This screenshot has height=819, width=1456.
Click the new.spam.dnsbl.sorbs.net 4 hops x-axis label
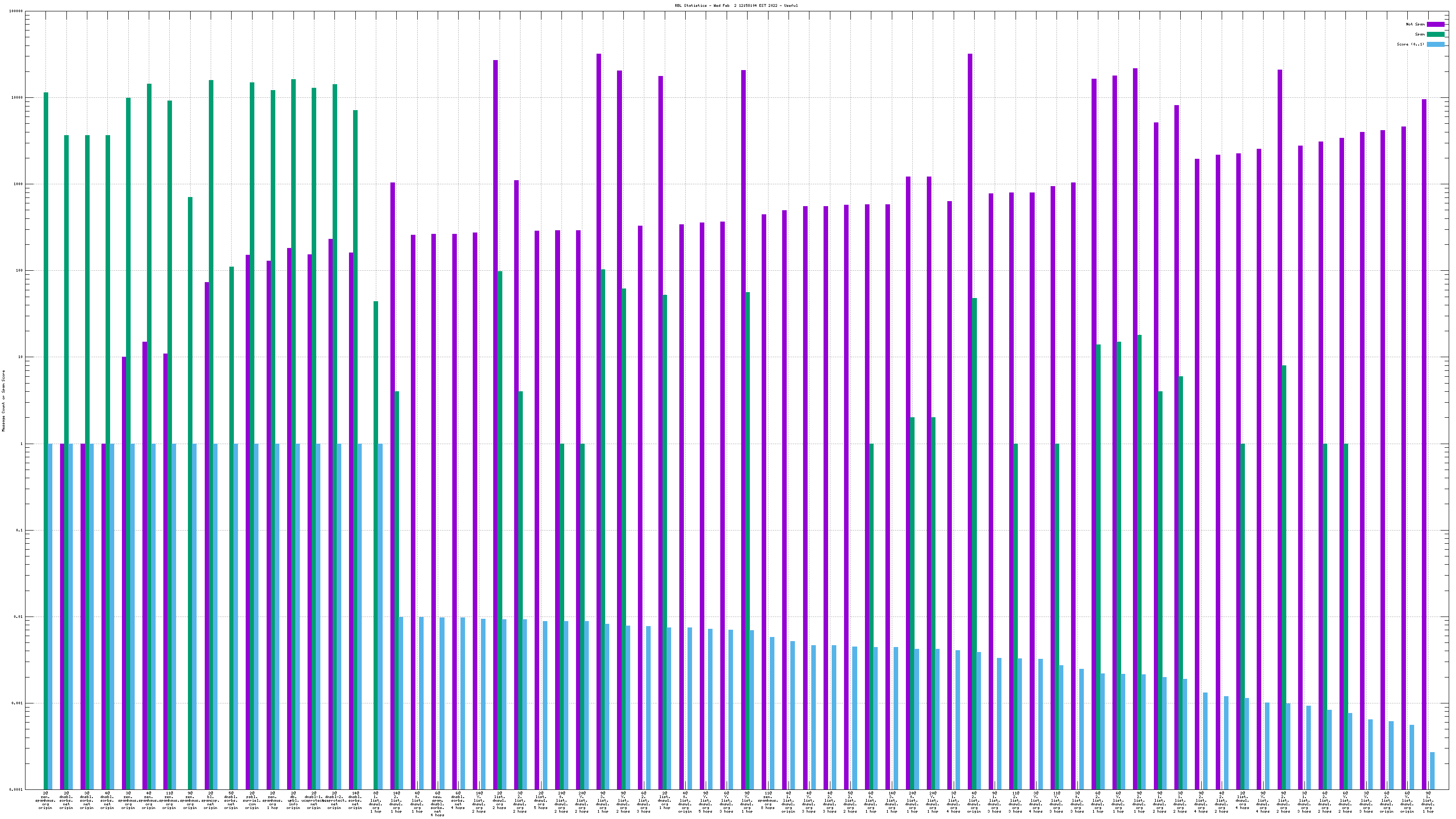point(437,804)
